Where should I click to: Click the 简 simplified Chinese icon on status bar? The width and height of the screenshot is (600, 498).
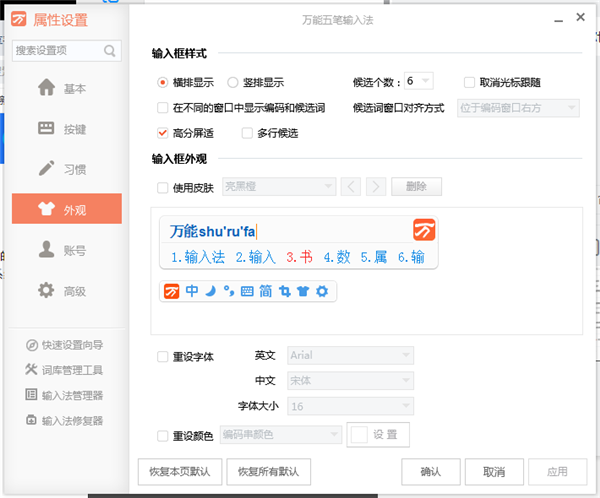[266, 291]
